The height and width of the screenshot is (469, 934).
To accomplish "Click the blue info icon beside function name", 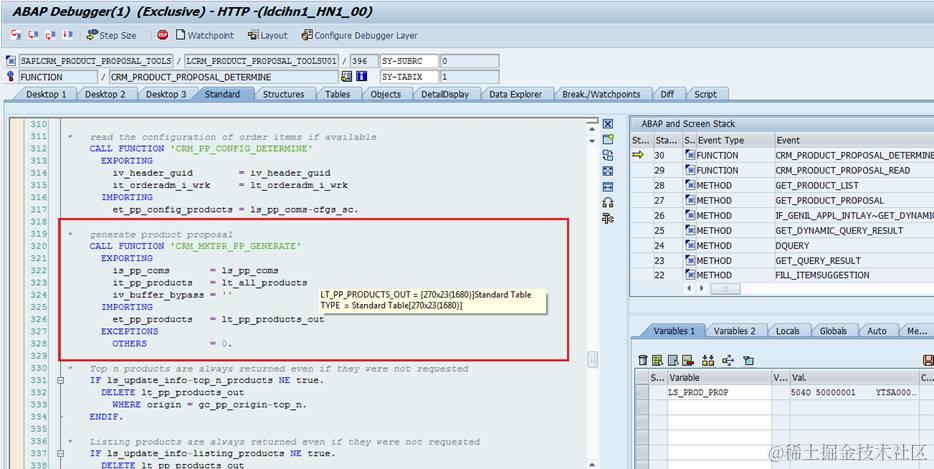I will (x=362, y=76).
